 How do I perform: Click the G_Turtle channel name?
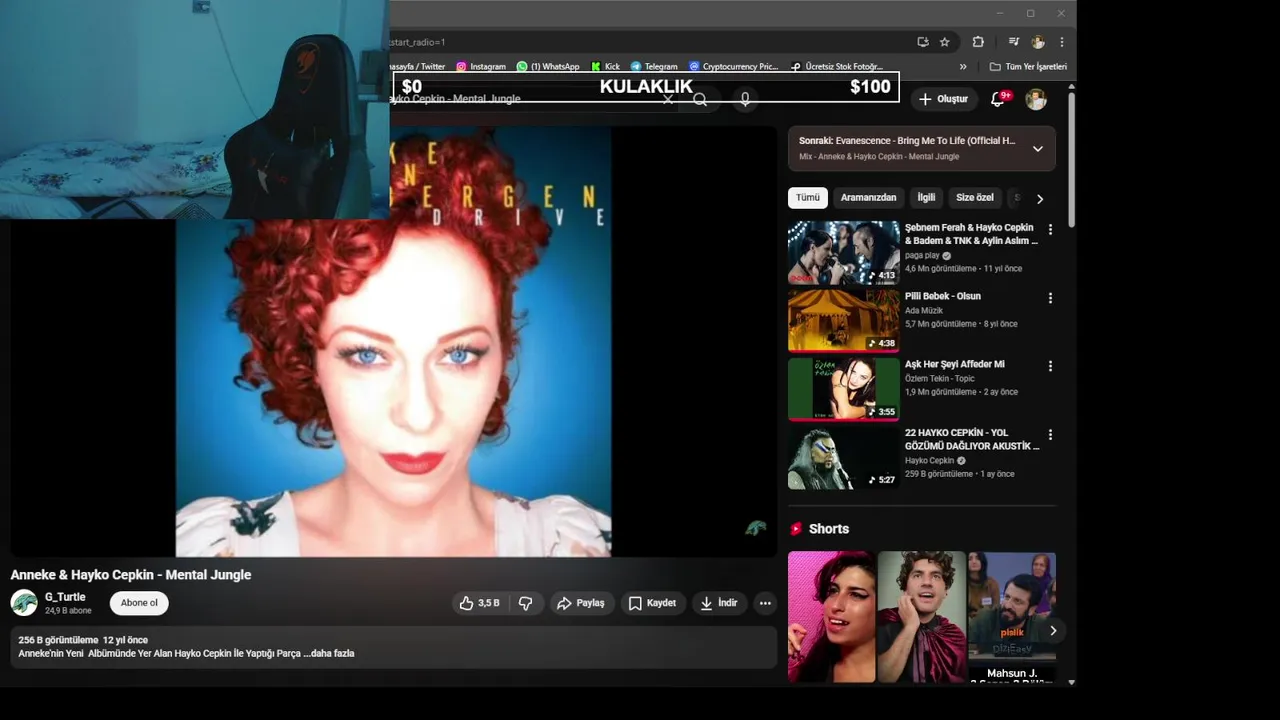pos(65,597)
